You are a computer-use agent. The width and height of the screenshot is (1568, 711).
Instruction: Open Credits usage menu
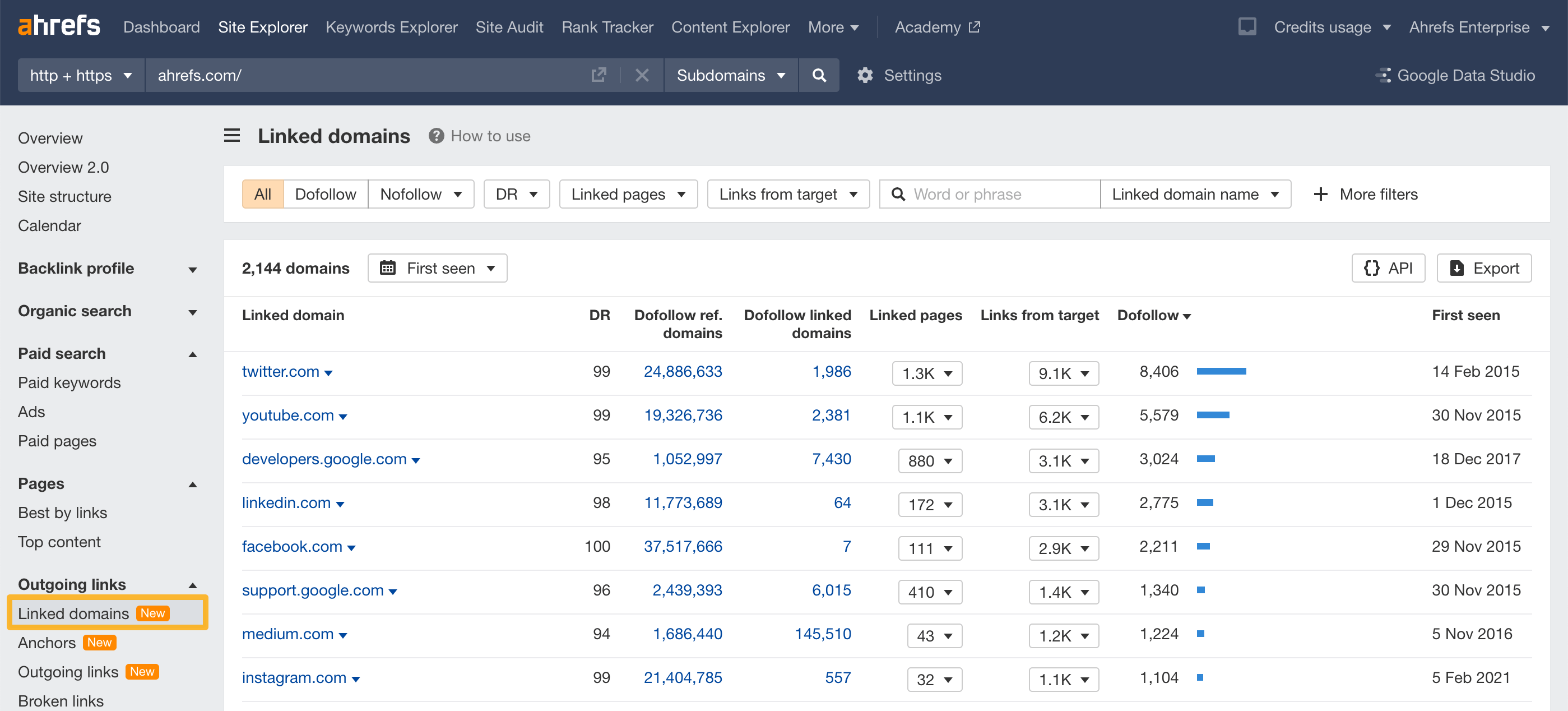pos(1332,27)
